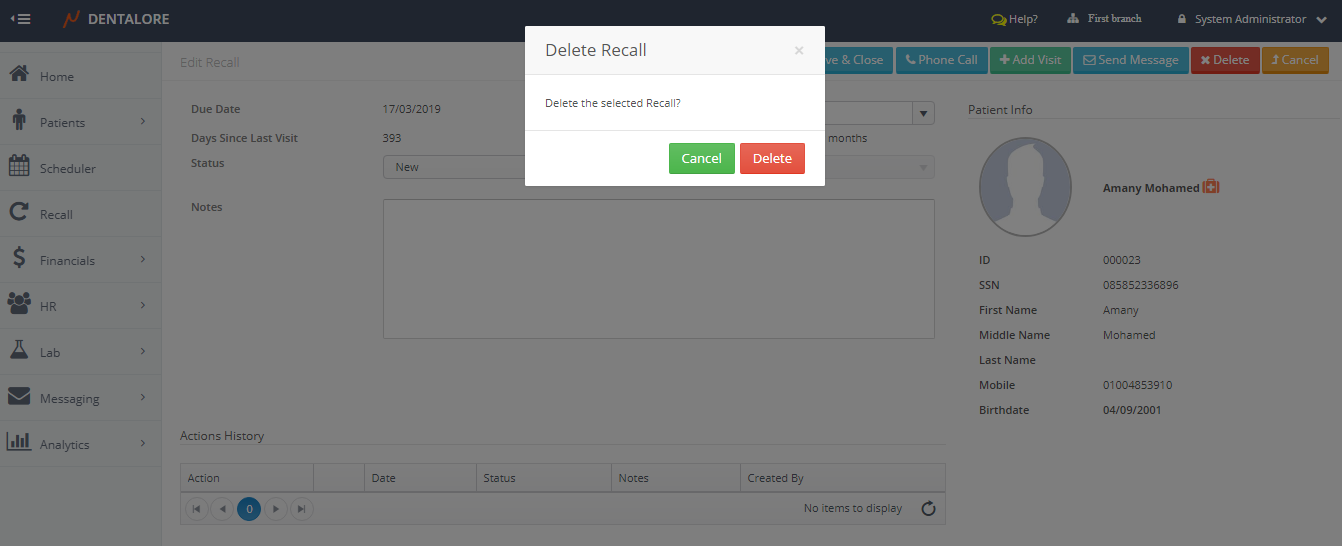This screenshot has width=1342, height=546.
Task: Open Scheduler calendar icon in sidebar
Action: click(x=18, y=167)
